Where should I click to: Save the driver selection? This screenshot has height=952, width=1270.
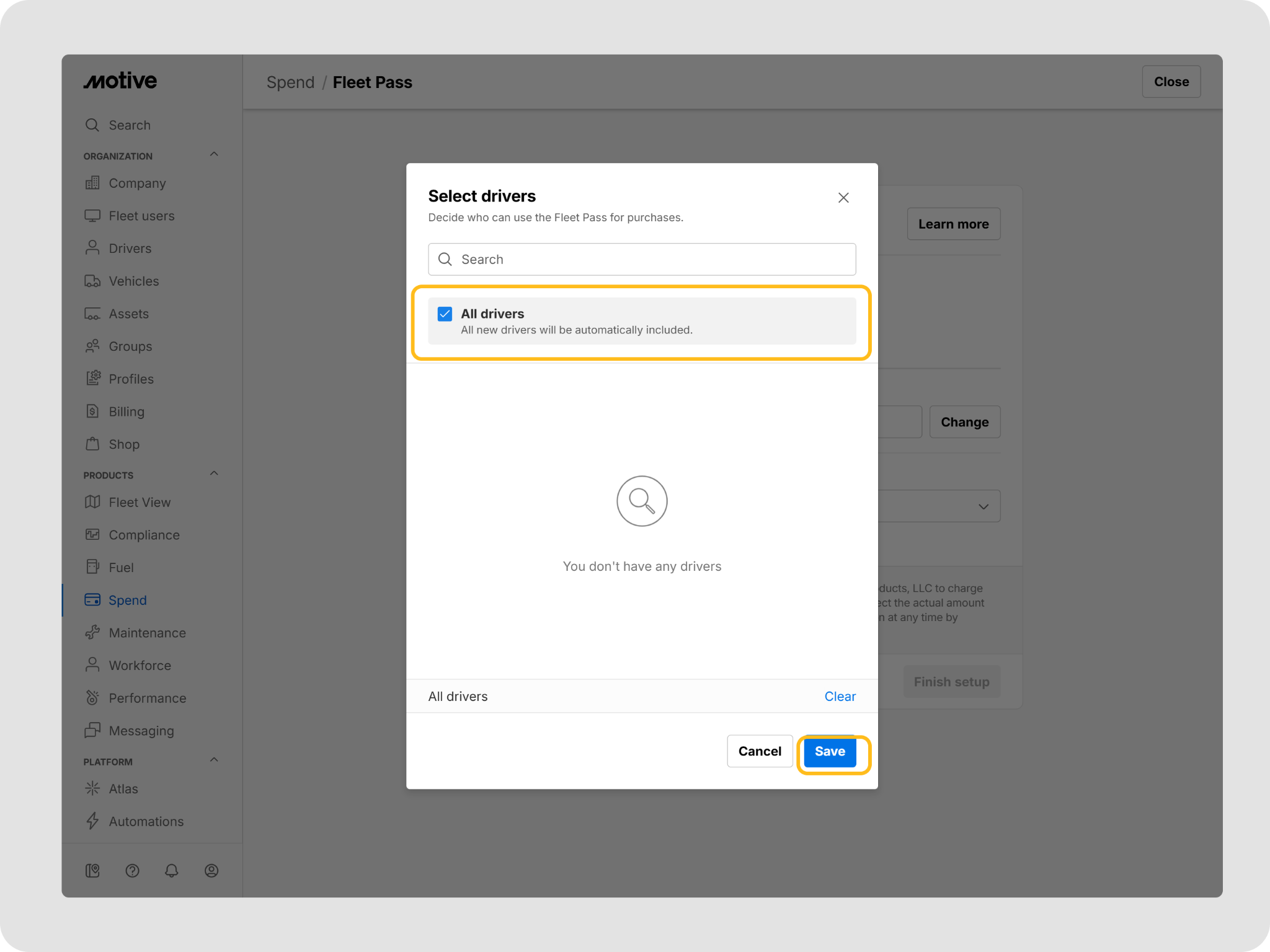(830, 751)
